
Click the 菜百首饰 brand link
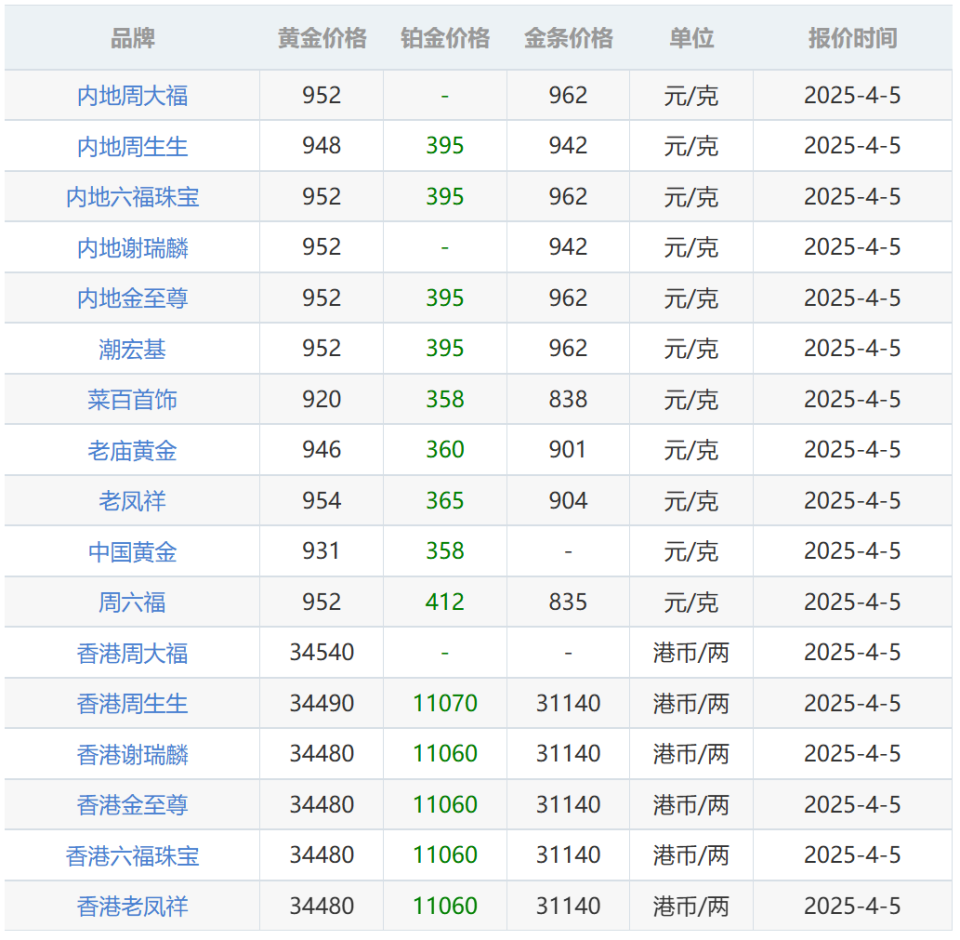tap(132, 400)
